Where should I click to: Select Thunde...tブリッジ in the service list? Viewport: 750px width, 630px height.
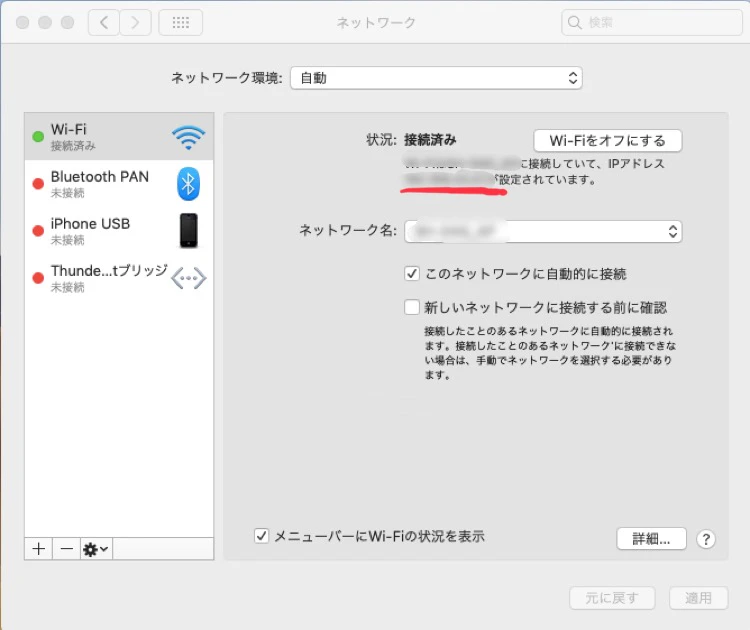coord(119,278)
